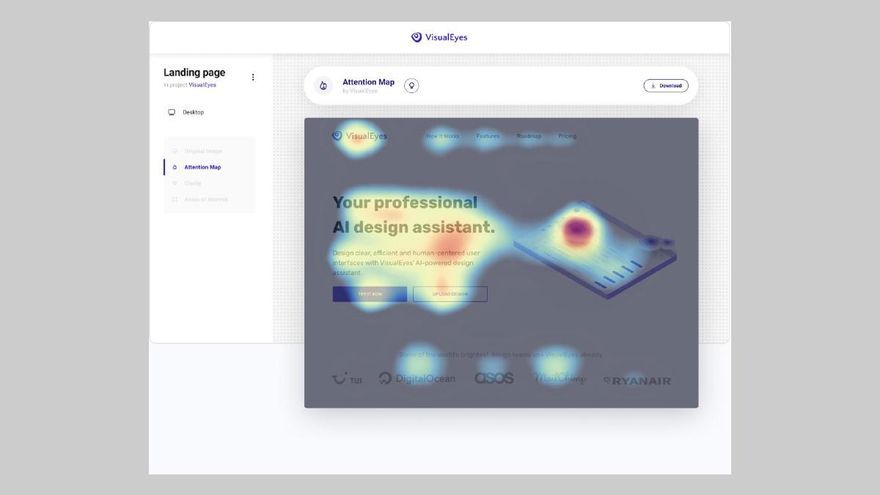Click the lightbulb hint icon beside Attention Map
The width and height of the screenshot is (880, 495).
(x=411, y=85)
